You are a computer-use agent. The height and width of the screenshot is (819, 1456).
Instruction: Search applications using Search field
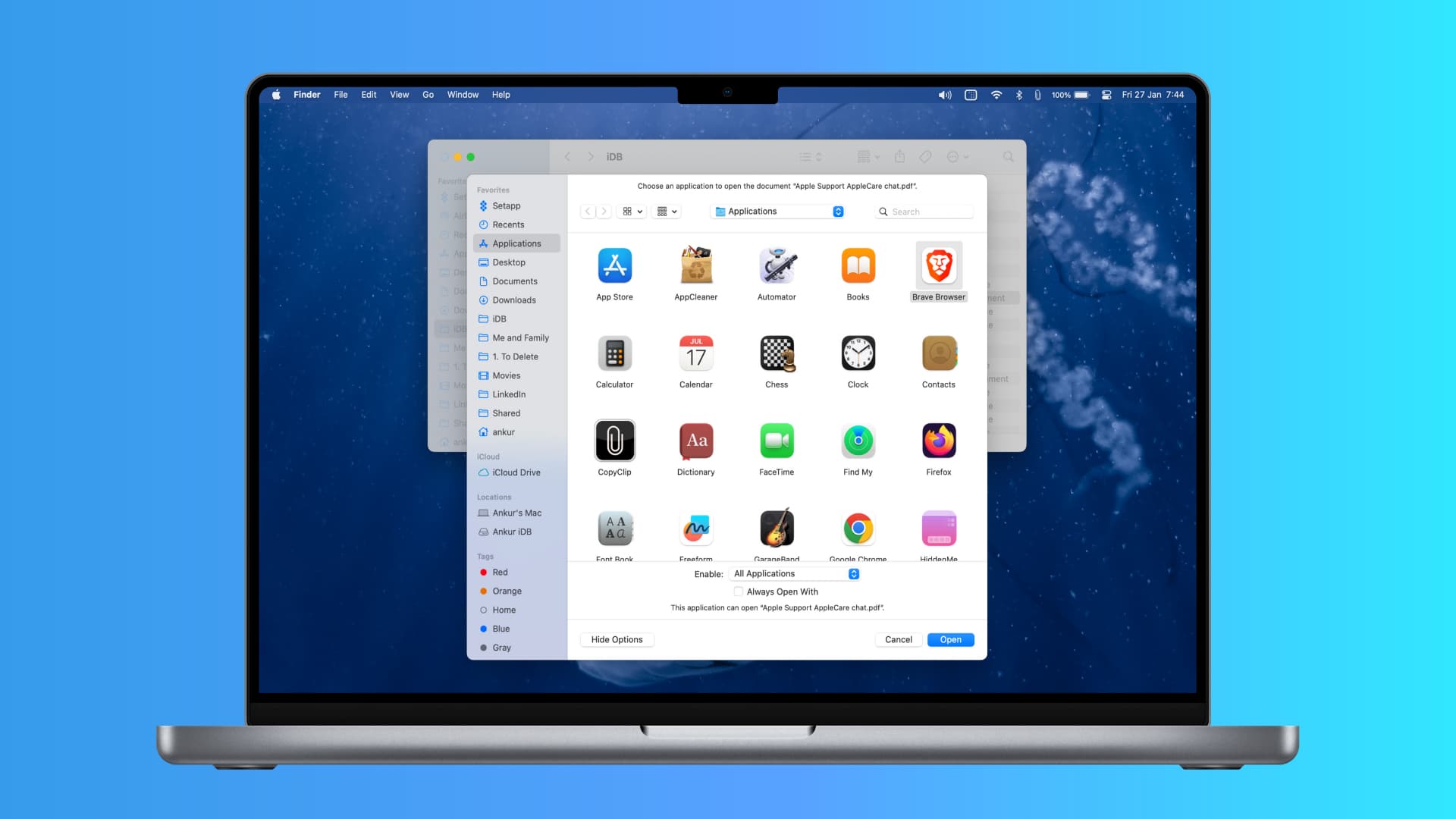point(923,211)
